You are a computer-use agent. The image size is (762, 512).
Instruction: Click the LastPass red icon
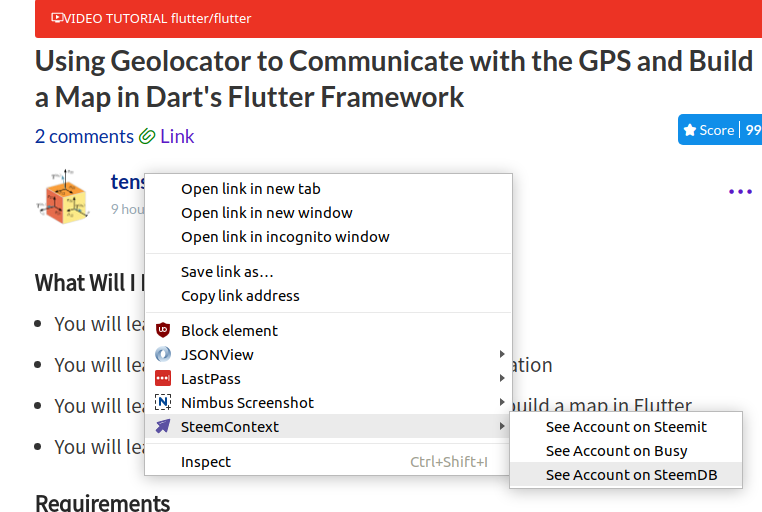click(163, 378)
